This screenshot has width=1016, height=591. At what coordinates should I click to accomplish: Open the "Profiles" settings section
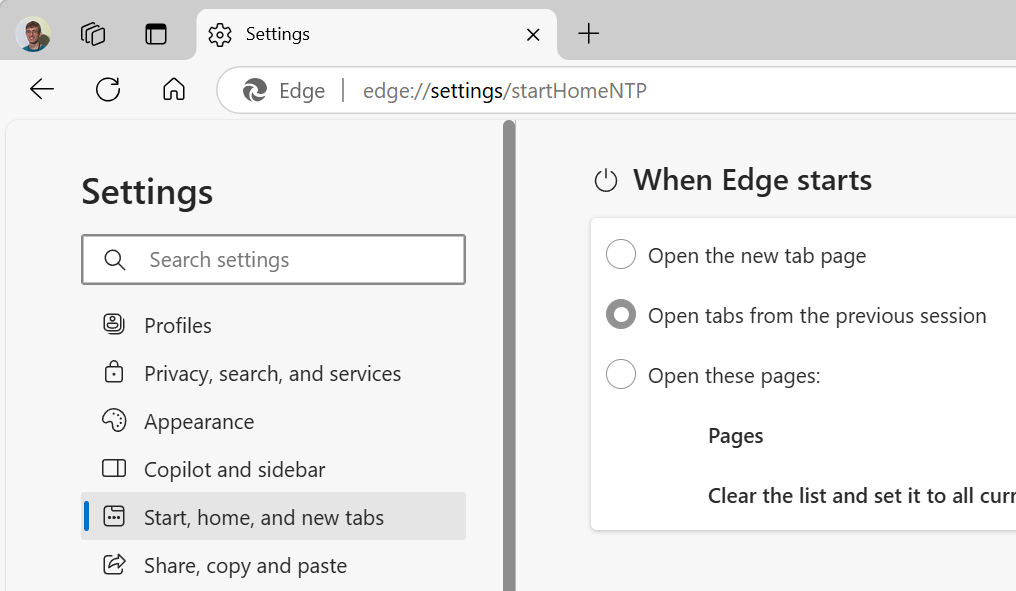[x=178, y=325]
